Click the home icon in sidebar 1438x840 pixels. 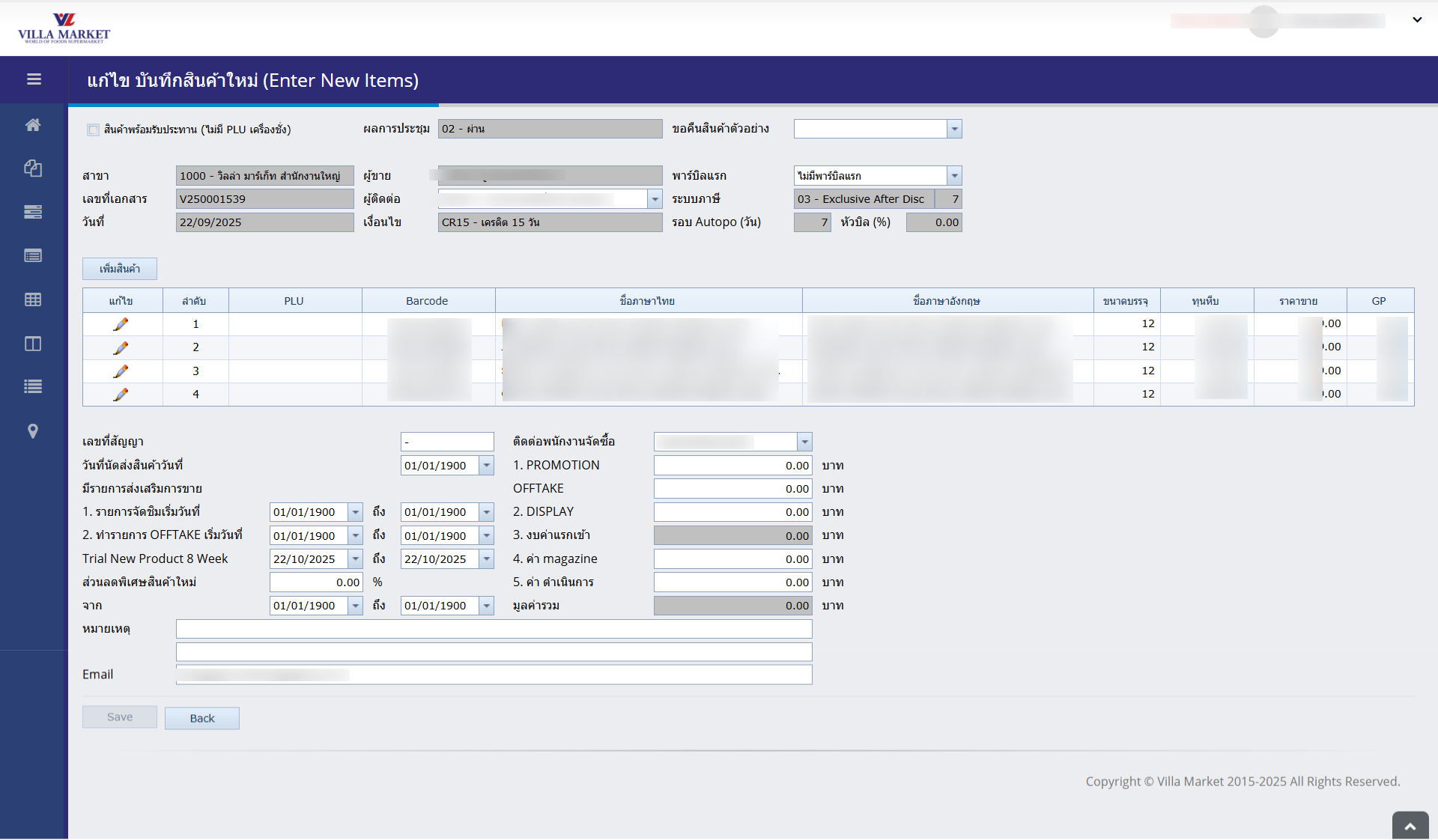(33, 125)
